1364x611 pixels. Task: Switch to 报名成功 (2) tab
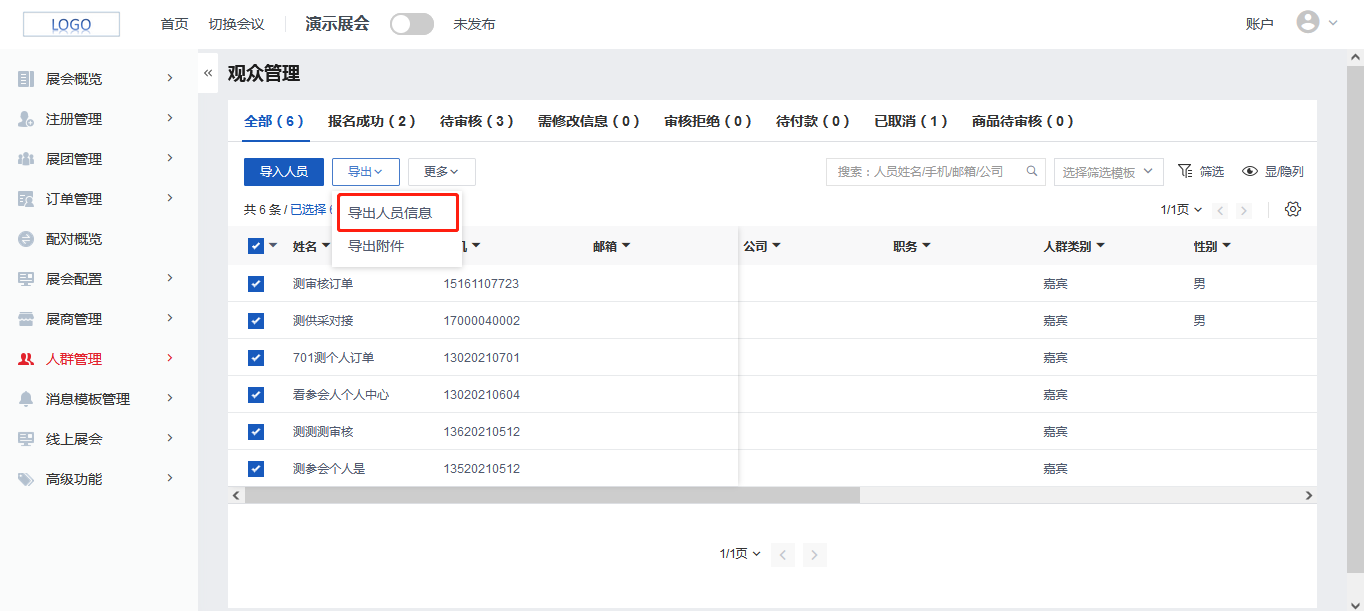point(372,121)
